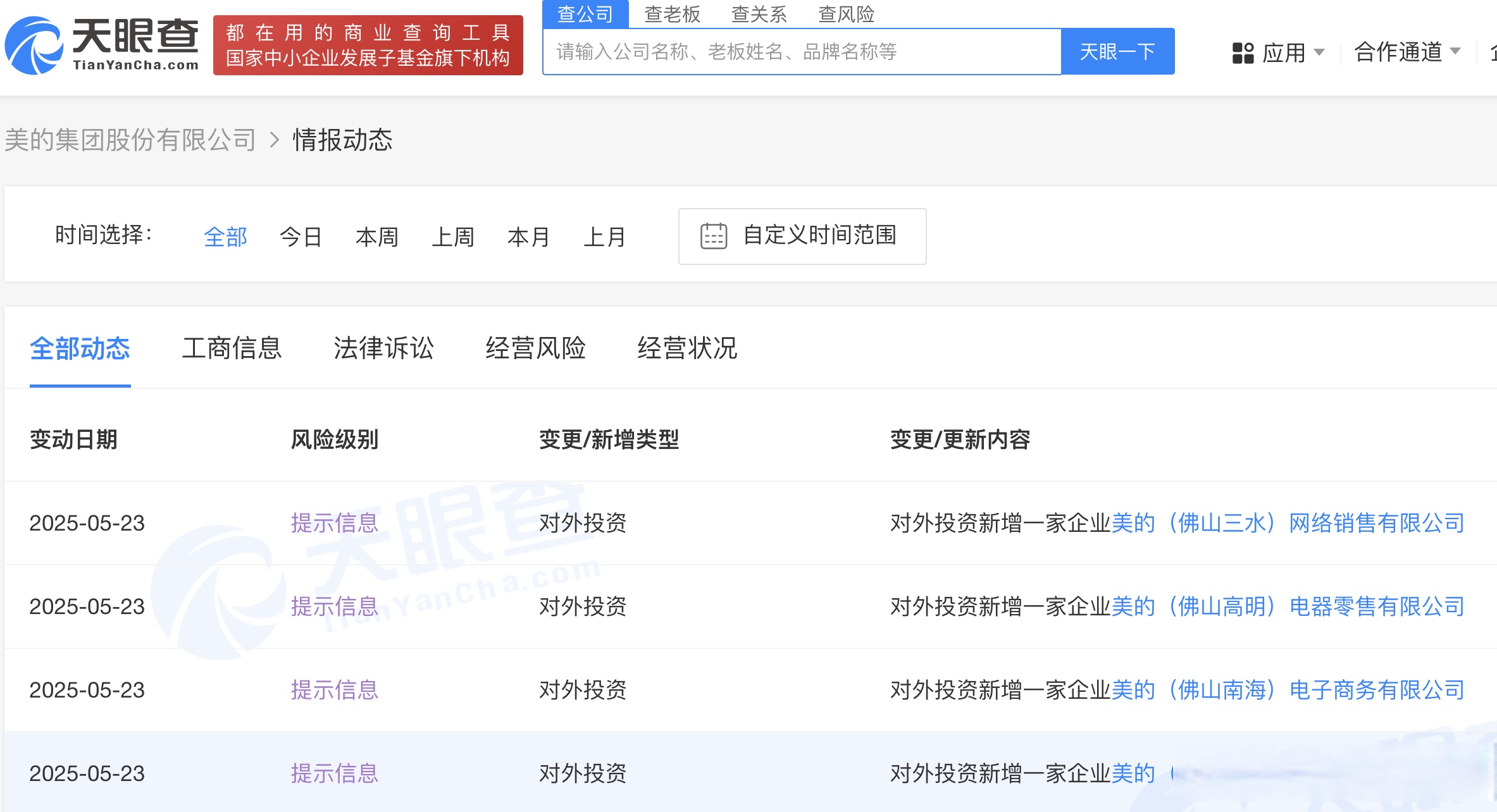Click the TianYanCha logo icon
This screenshot has height=812, width=1497.
tap(35, 44)
